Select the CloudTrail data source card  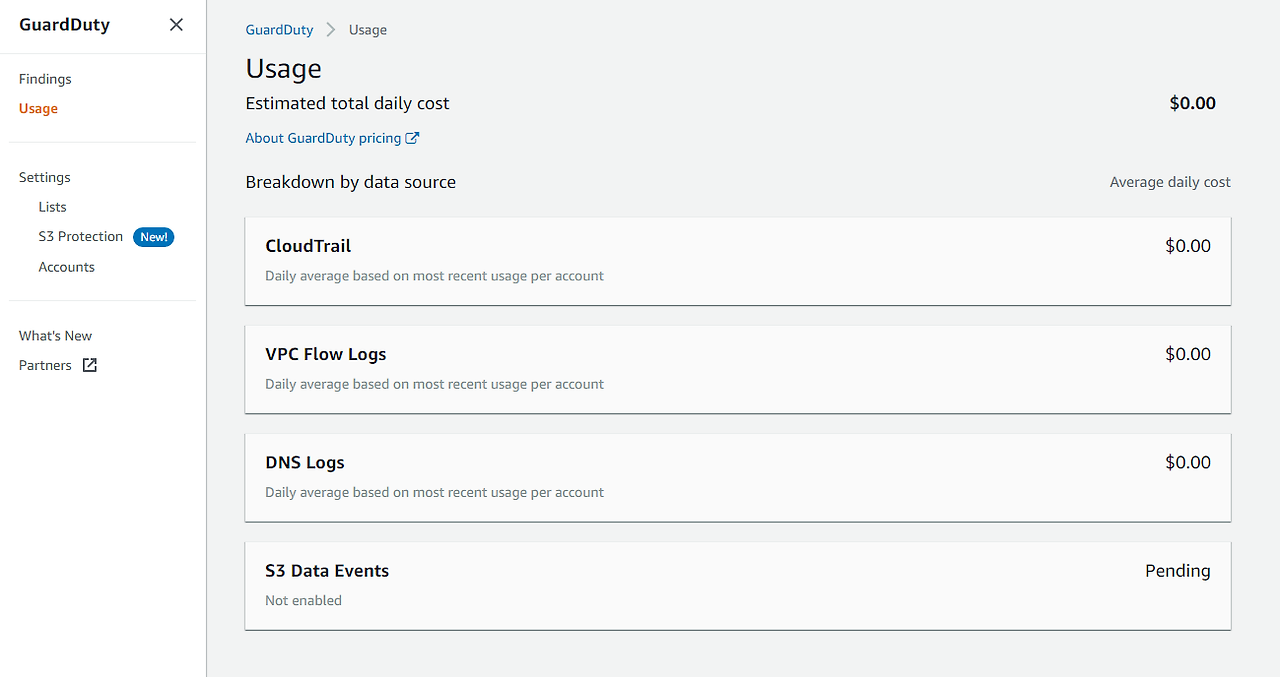pos(737,260)
